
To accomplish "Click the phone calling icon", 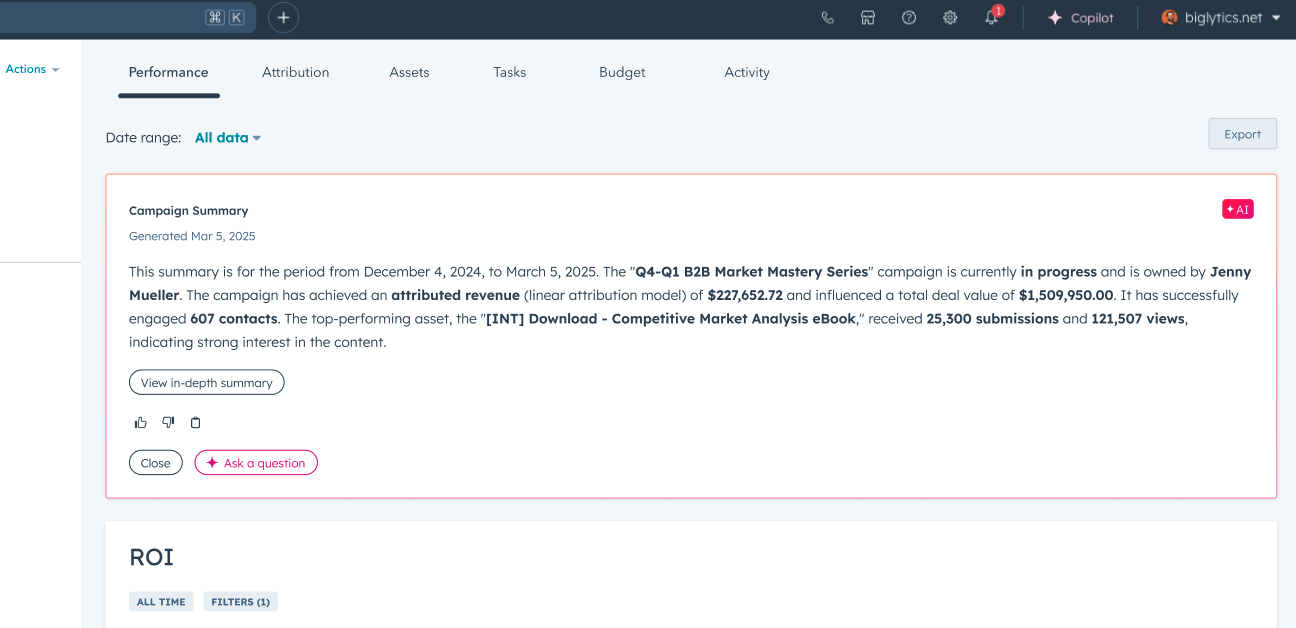I will [x=827, y=18].
